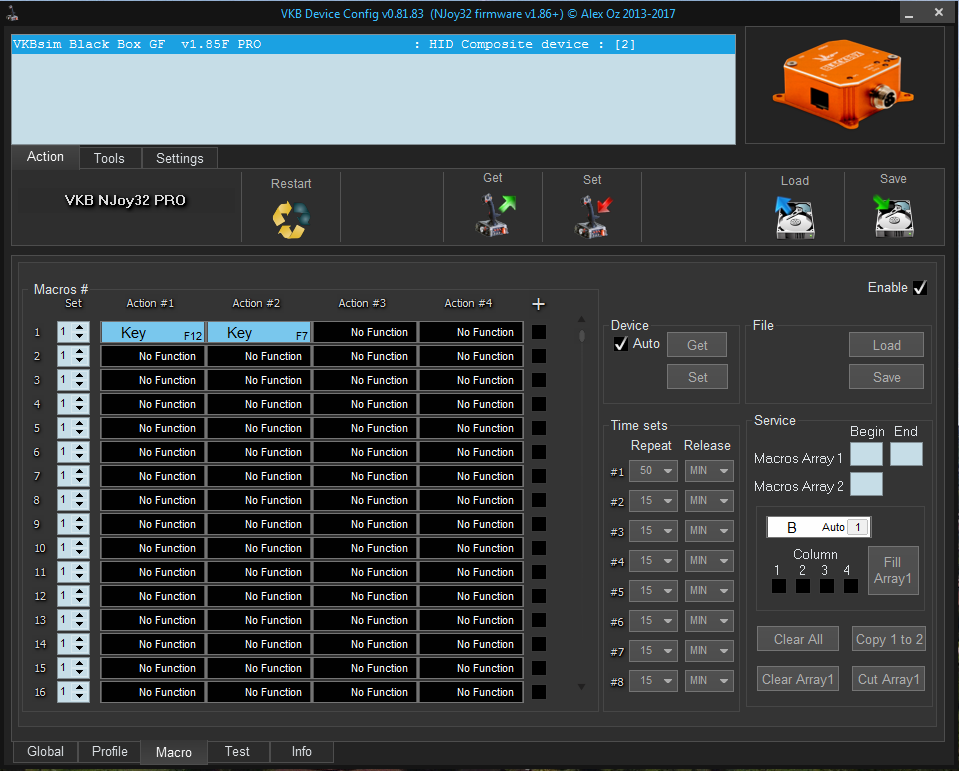Screen dimensions: 959x771
Task: Toggle the Column 4 checkbox in Service
Action: click(850, 586)
